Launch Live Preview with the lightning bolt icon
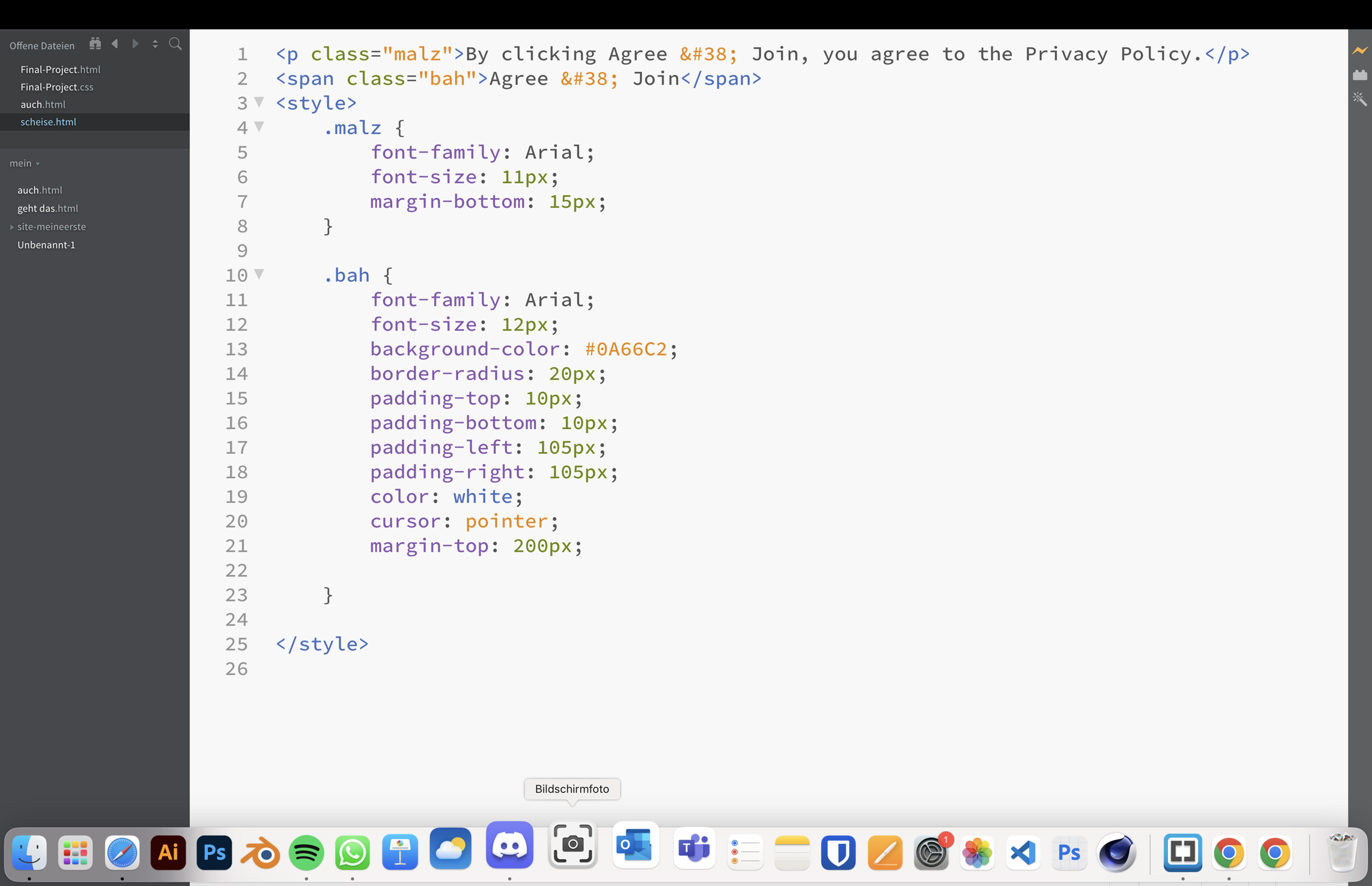This screenshot has width=1372, height=886. click(x=1359, y=51)
